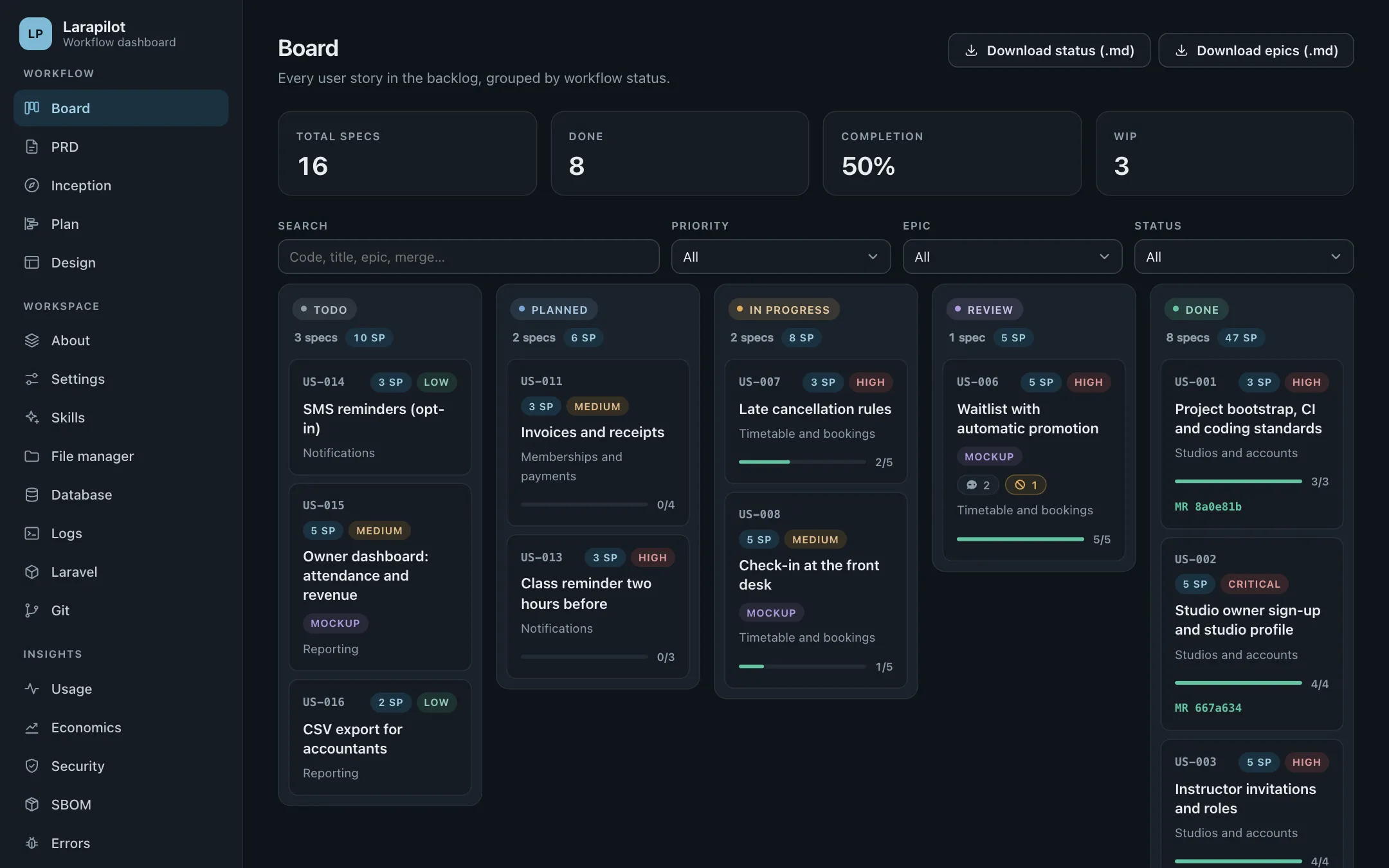
Task: Click the search input field
Action: (x=468, y=257)
